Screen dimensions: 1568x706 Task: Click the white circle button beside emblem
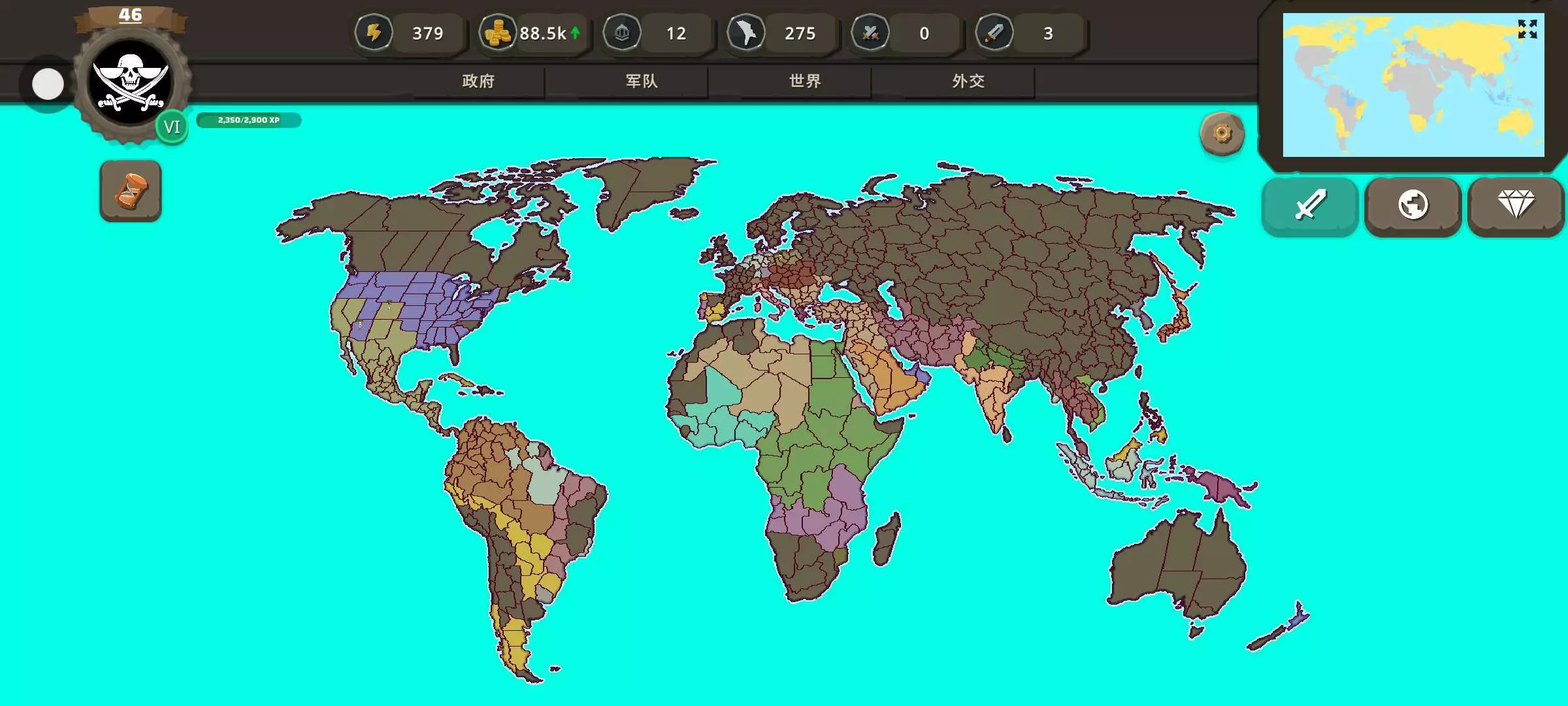(48, 84)
